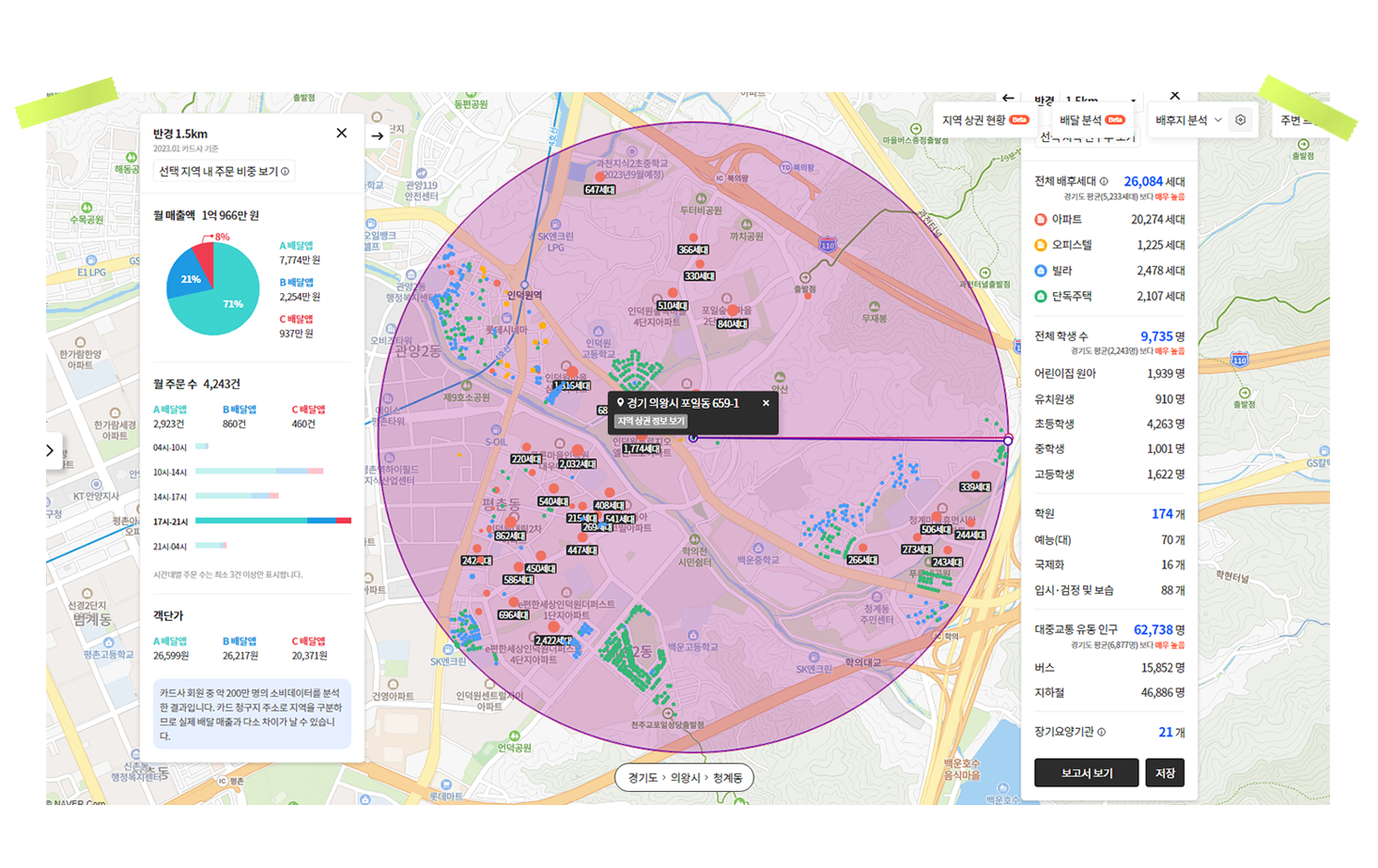
Task: Click location pin icon in address popup
Action: (x=620, y=403)
